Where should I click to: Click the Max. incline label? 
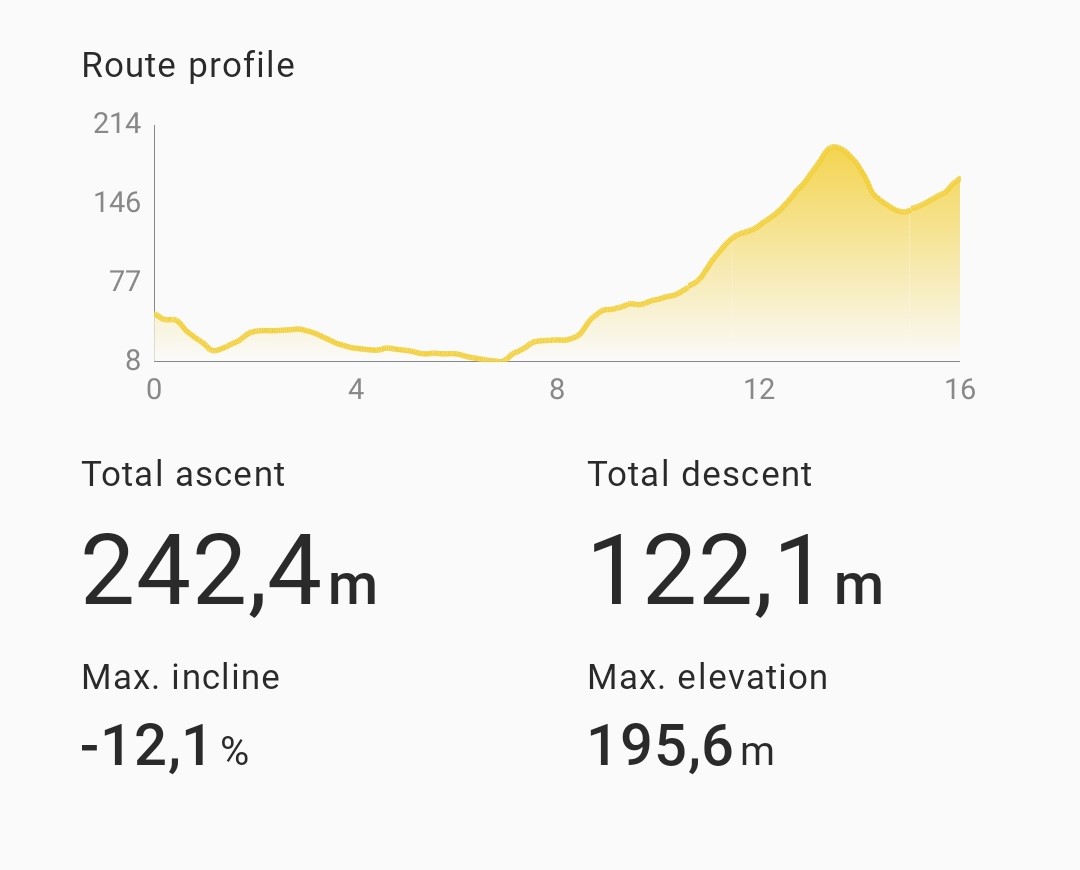(x=181, y=678)
